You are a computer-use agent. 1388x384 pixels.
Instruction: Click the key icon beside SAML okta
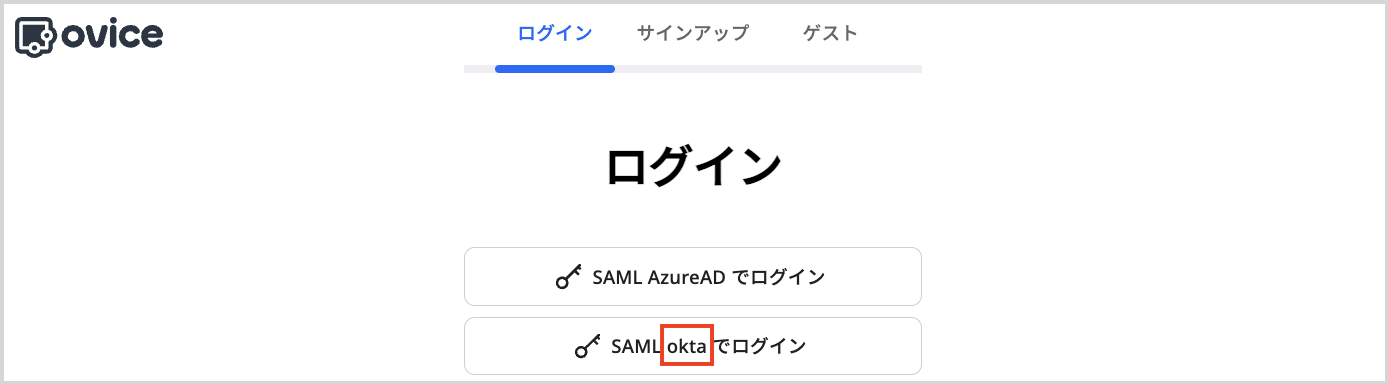pos(589,347)
